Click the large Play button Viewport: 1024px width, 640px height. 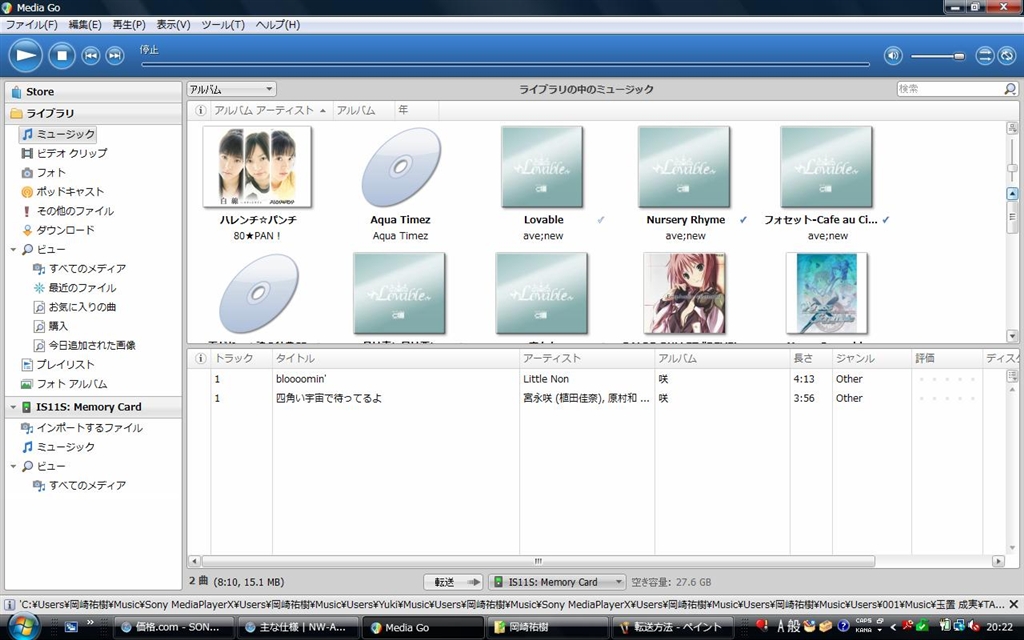point(25,56)
